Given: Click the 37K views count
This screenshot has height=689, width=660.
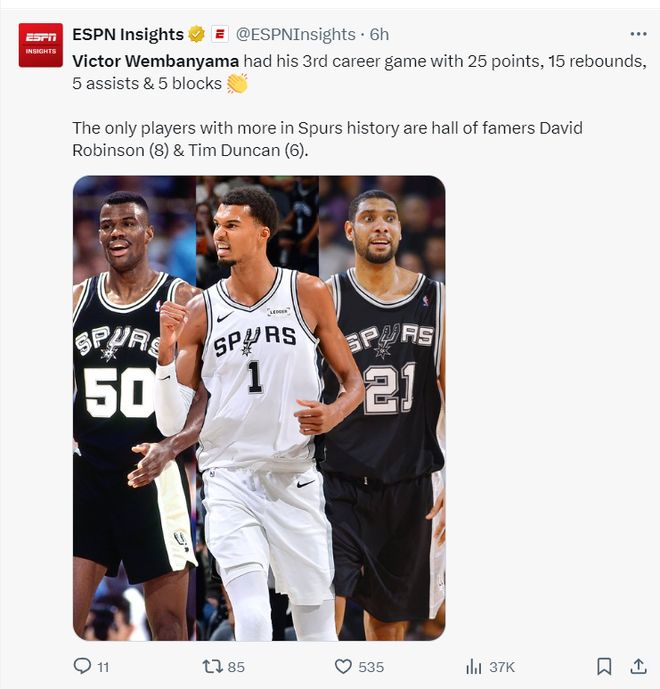Looking at the screenshot, I should click(502, 667).
